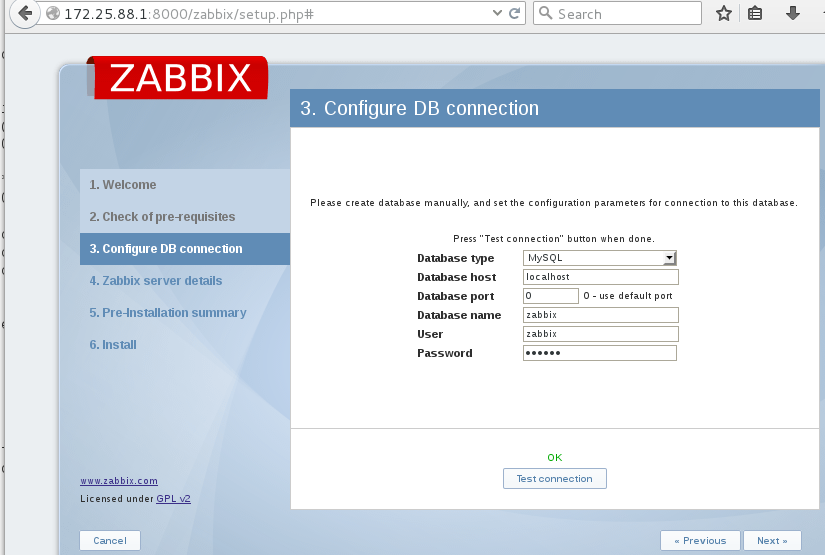
Task: Click the address bar URL
Action: [x=189, y=14]
